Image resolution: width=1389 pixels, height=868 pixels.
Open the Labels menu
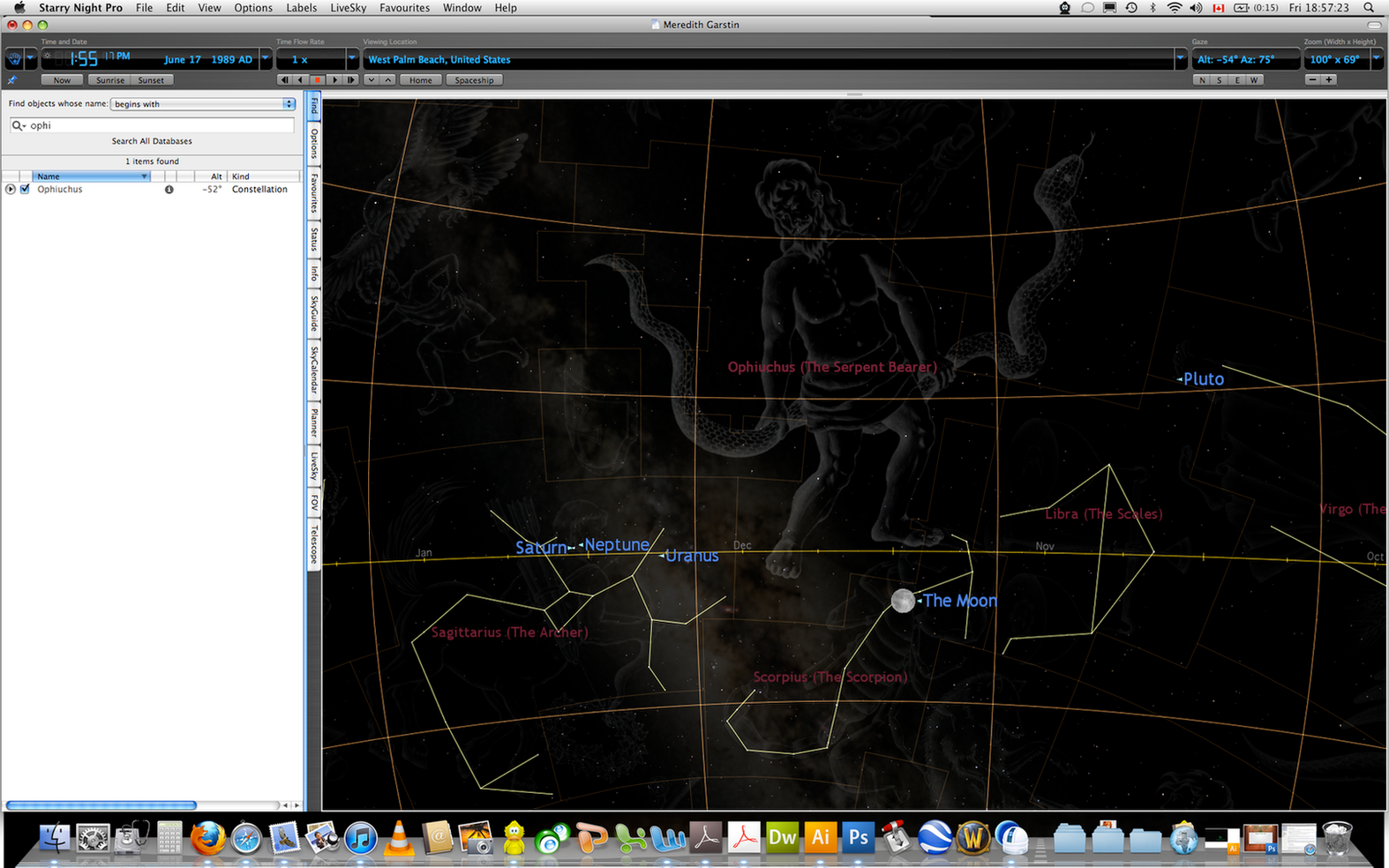(301, 8)
